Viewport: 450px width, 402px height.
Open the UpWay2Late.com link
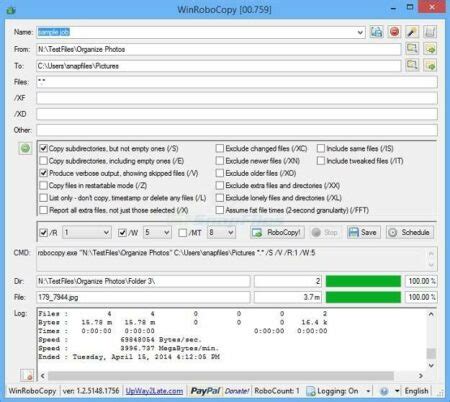pyautogui.click(x=154, y=391)
